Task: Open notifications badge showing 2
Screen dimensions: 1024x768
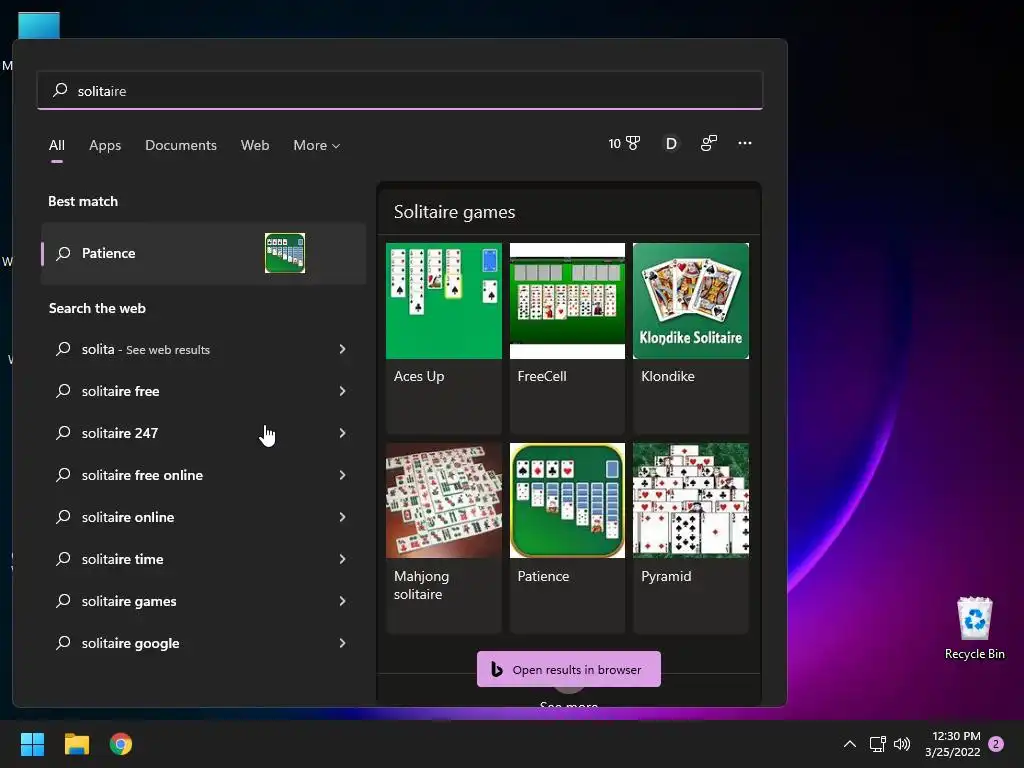Action: pyautogui.click(x=996, y=744)
